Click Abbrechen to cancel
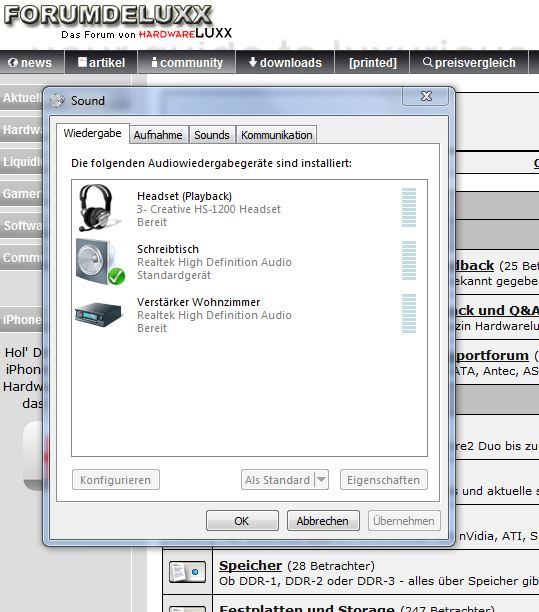The width and height of the screenshot is (539, 612). click(x=323, y=521)
